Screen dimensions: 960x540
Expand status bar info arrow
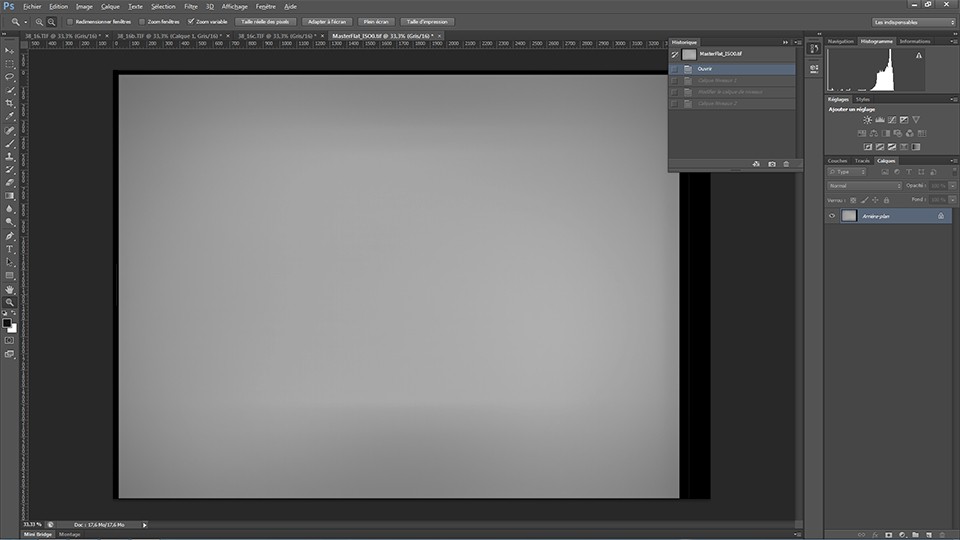144,525
